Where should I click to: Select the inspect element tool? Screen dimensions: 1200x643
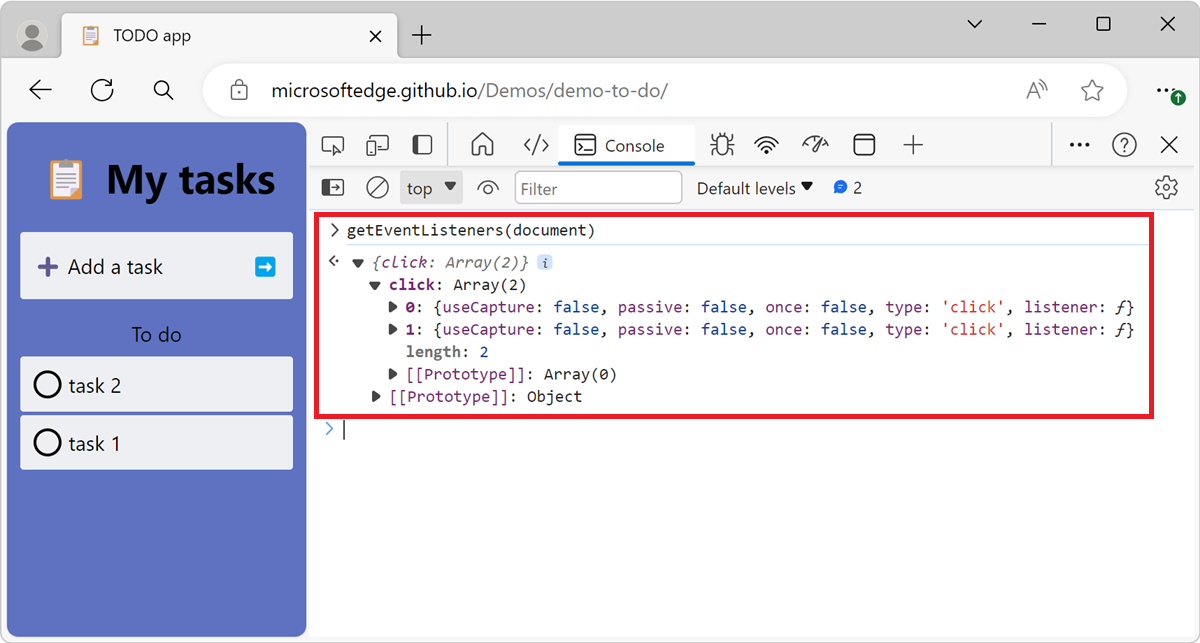[x=332, y=144]
